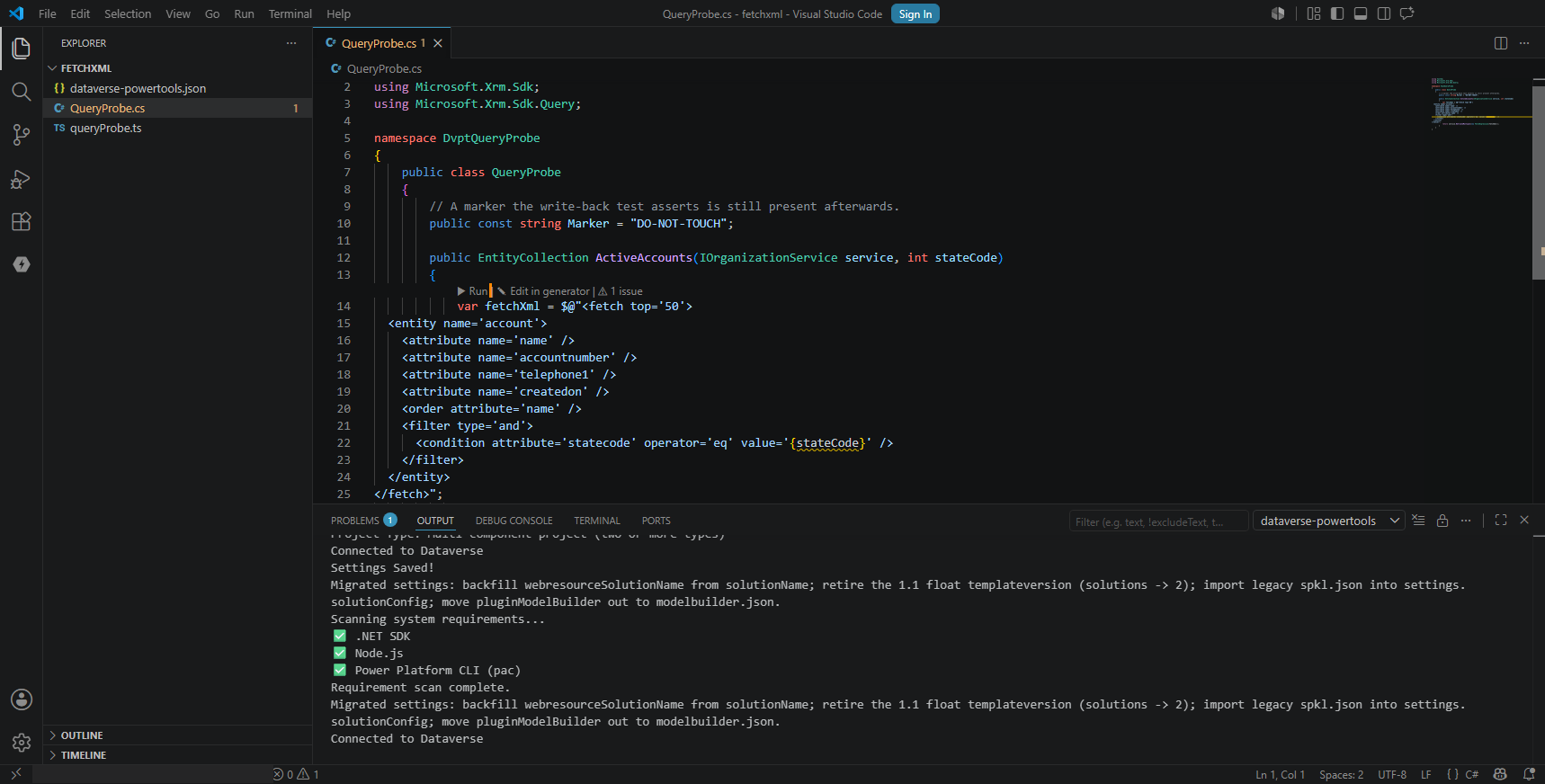Expand the OUTLINE section
The width and height of the screenshot is (1545, 784).
[x=177, y=735]
